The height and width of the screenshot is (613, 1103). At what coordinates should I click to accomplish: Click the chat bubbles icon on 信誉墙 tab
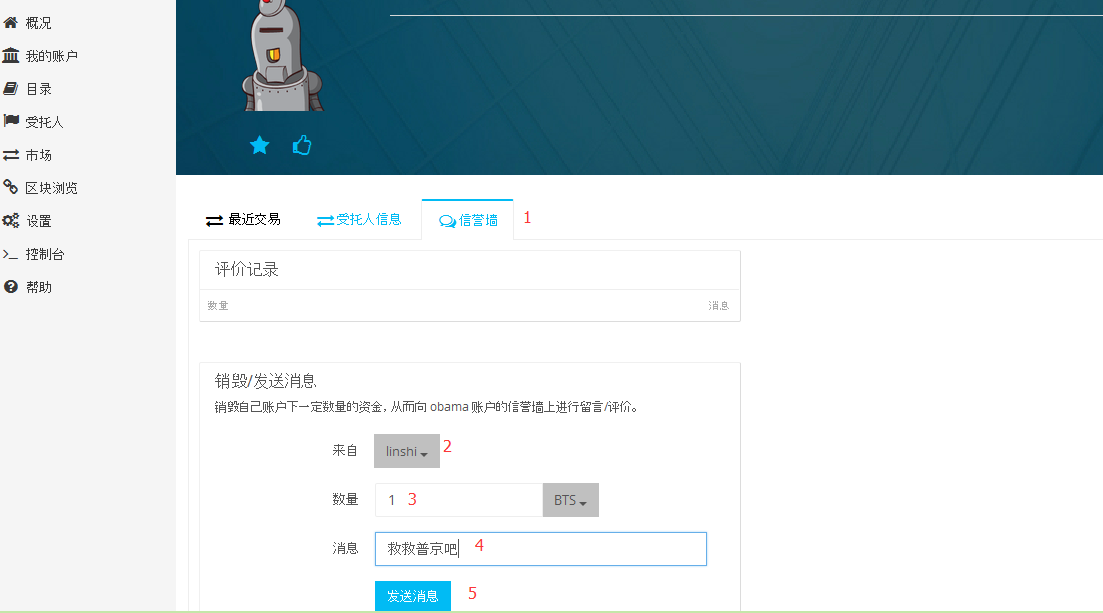447,222
